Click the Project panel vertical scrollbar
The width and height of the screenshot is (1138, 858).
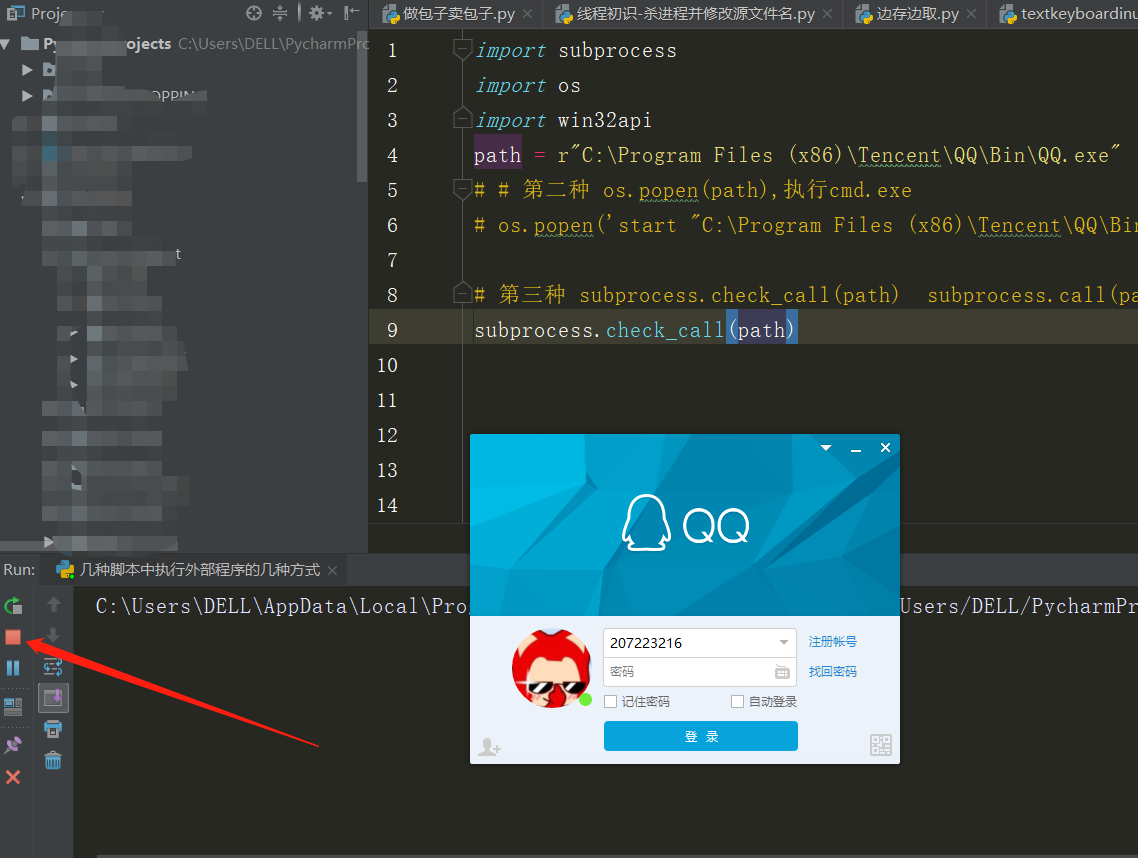pos(362,105)
